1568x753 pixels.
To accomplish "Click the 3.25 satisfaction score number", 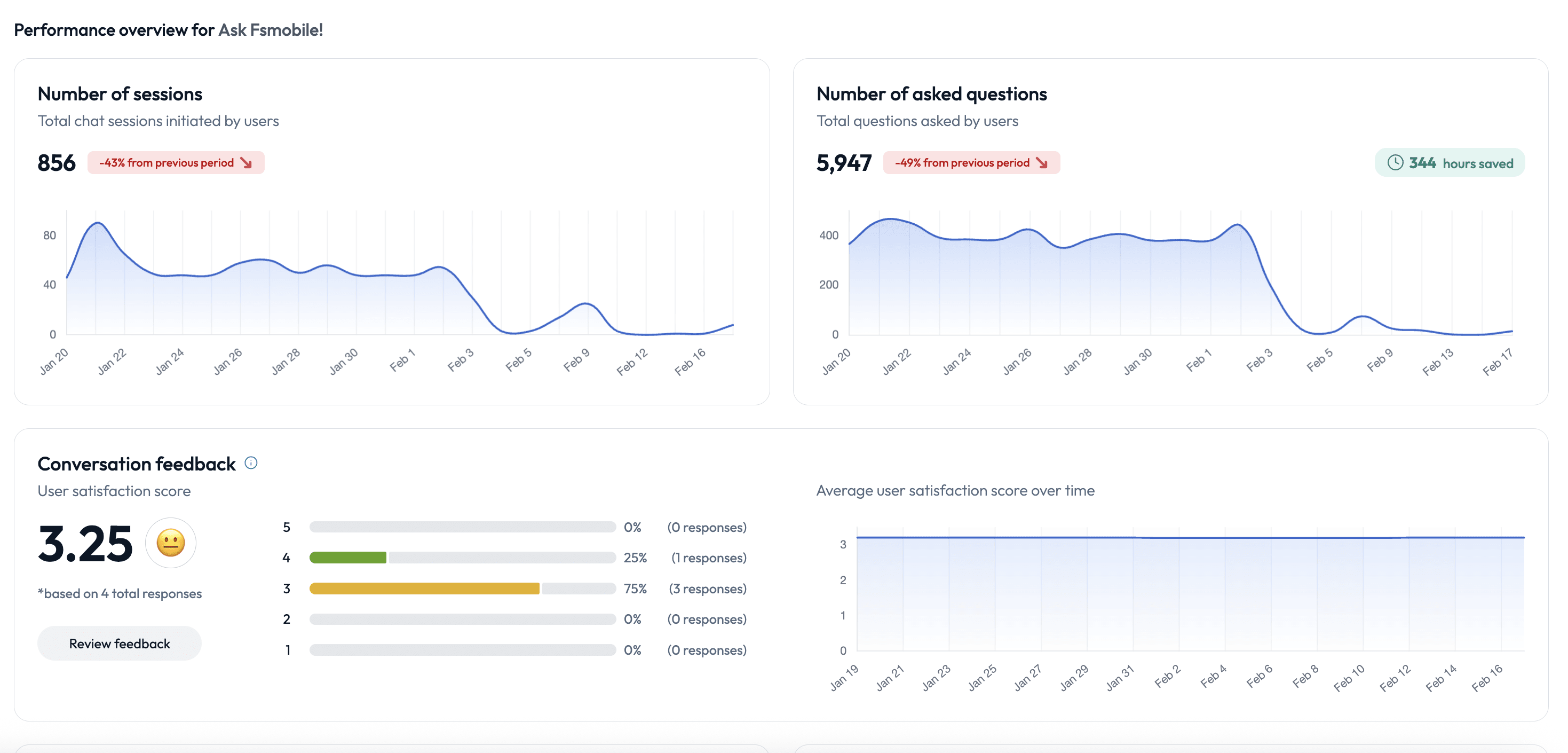I will coord(85,544).
